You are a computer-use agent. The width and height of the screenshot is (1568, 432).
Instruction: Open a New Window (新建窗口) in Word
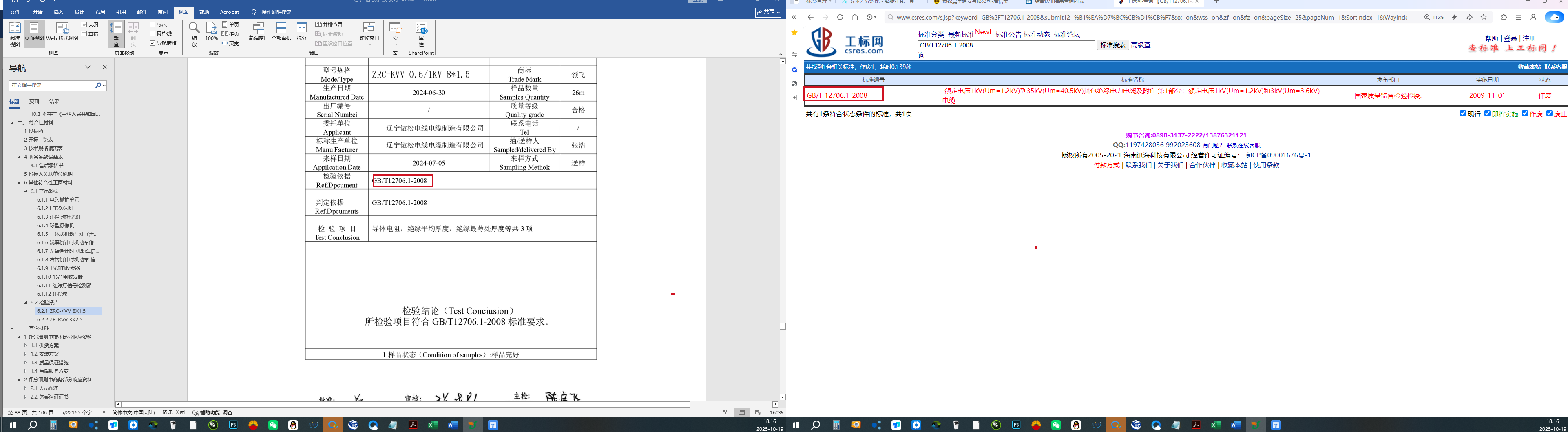pos(259,32)
